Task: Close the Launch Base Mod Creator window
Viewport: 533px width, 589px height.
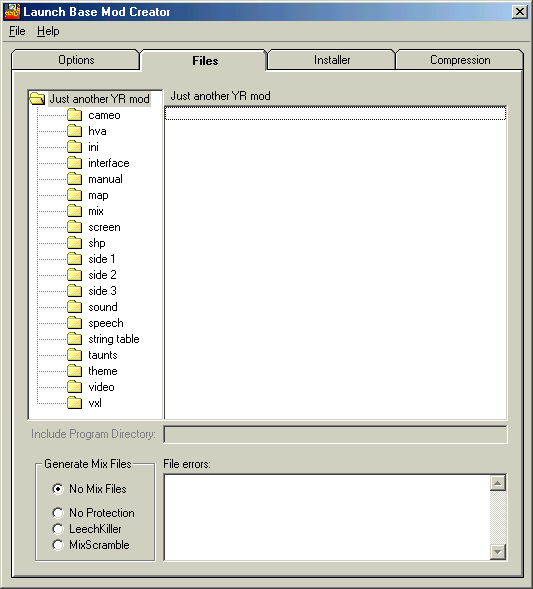Action: pyautogui.click(x=519, y=12)
